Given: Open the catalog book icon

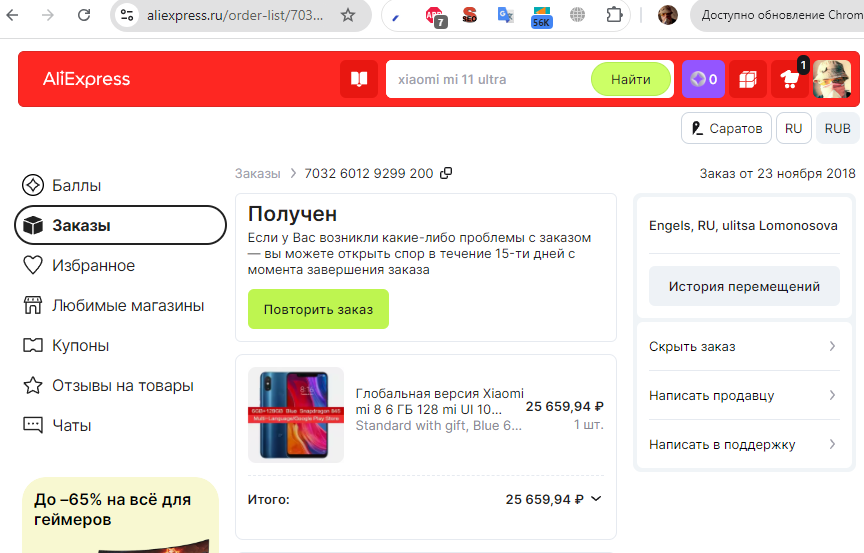Looking at the screenshot, I should (359, 79).
